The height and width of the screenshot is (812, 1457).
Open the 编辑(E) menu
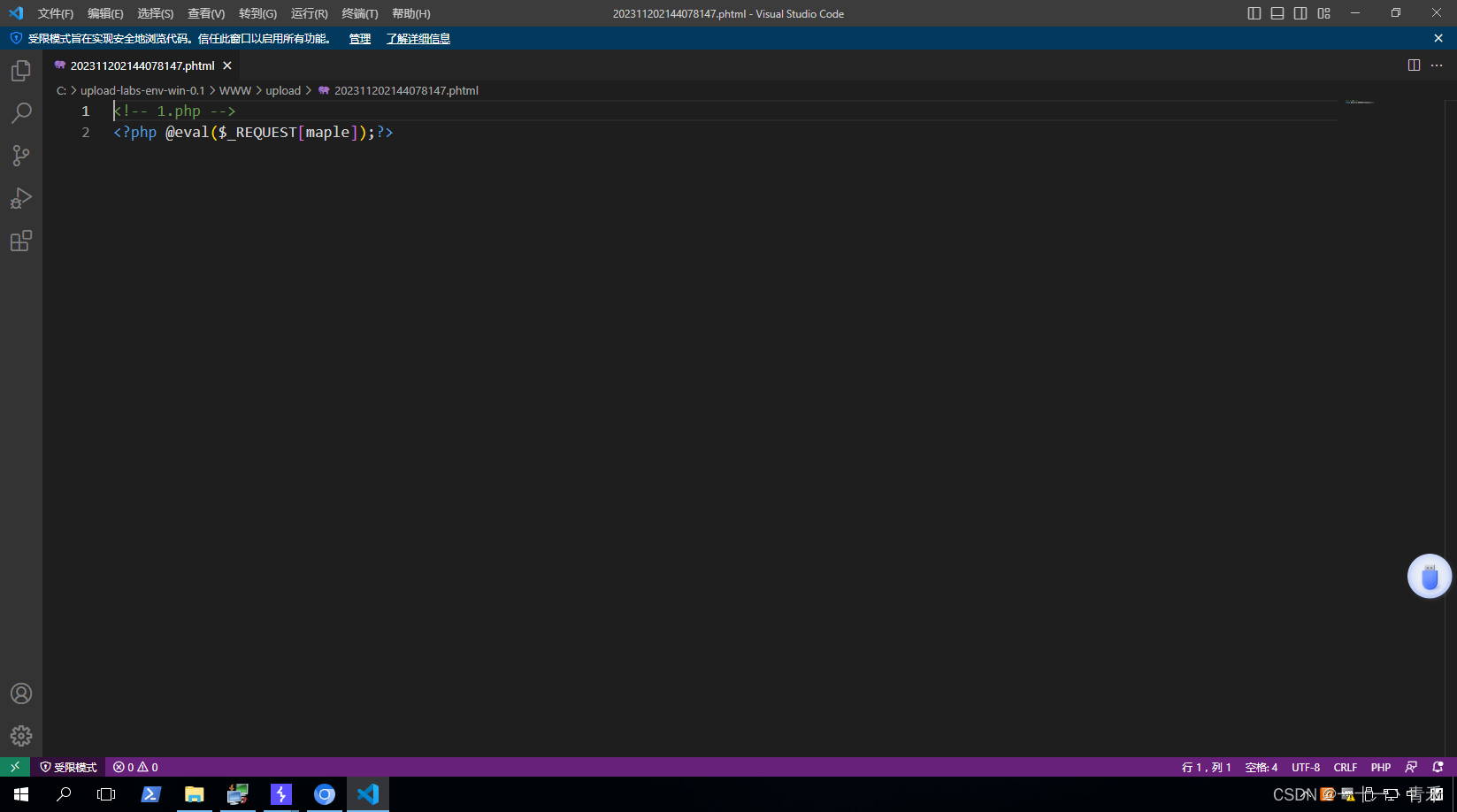(105, 13)
